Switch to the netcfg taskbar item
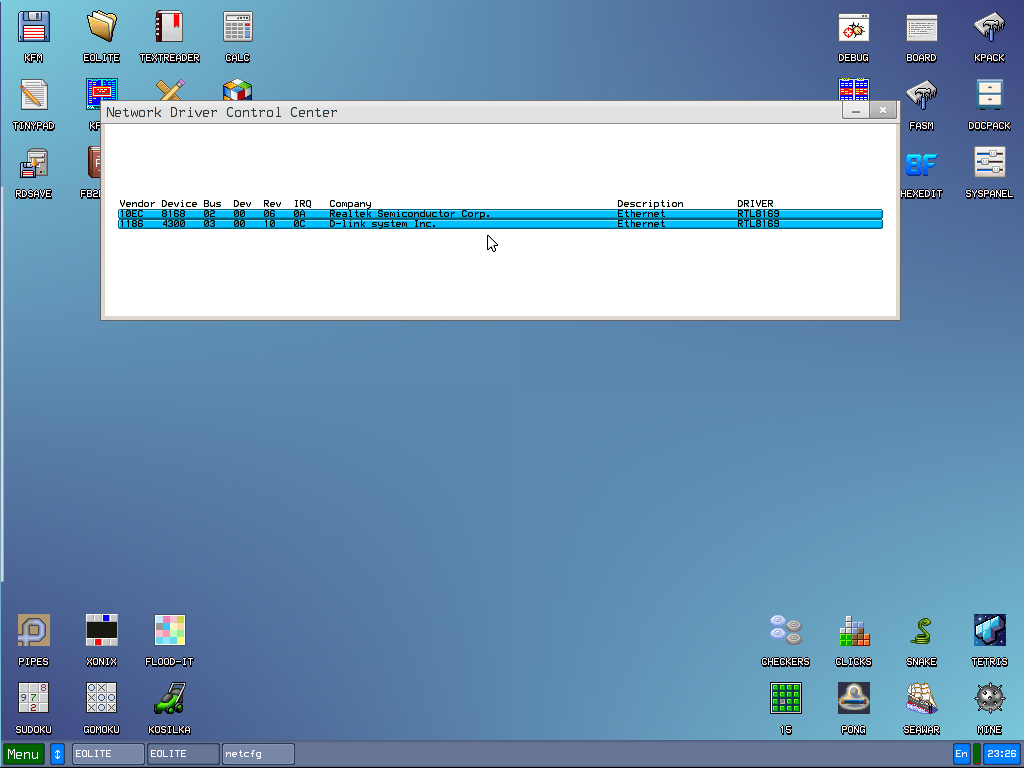 click(258, 754)
